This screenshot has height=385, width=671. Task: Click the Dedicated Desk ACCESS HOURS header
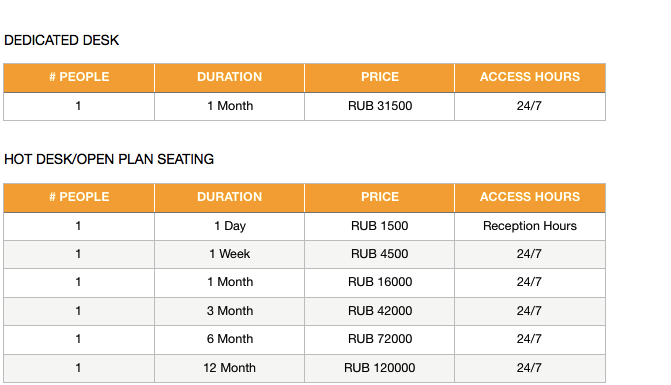click(530, 77)
